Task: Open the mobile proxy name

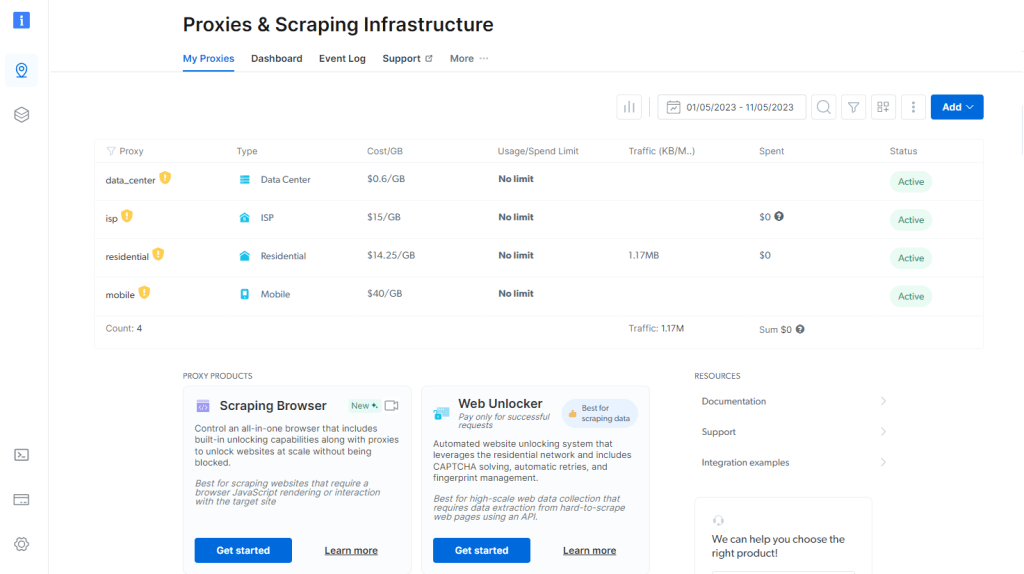Action: pos(120,295)
